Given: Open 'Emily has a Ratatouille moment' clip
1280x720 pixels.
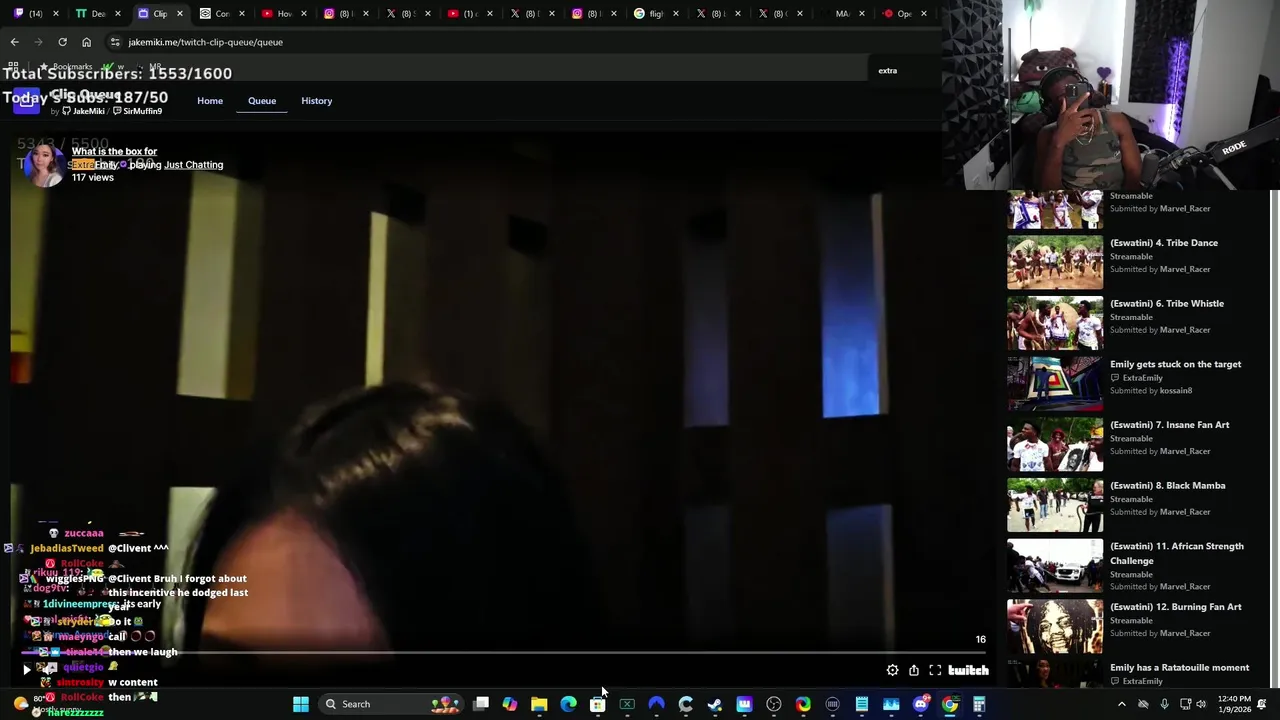Looking at the screenshot, I should [1179, 668].
